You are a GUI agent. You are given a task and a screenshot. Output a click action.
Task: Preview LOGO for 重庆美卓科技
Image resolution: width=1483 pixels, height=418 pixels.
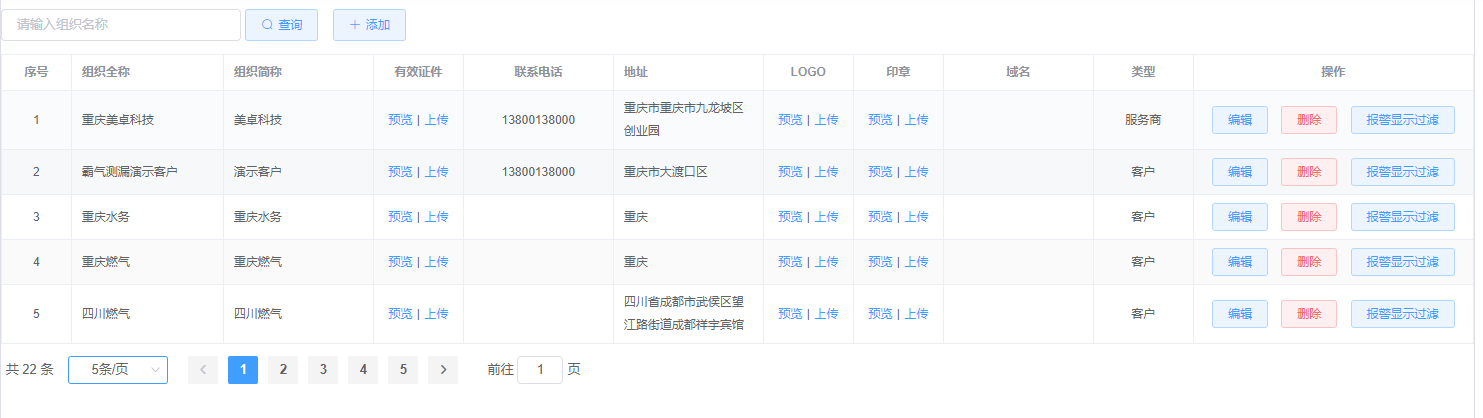pos(790,120)
